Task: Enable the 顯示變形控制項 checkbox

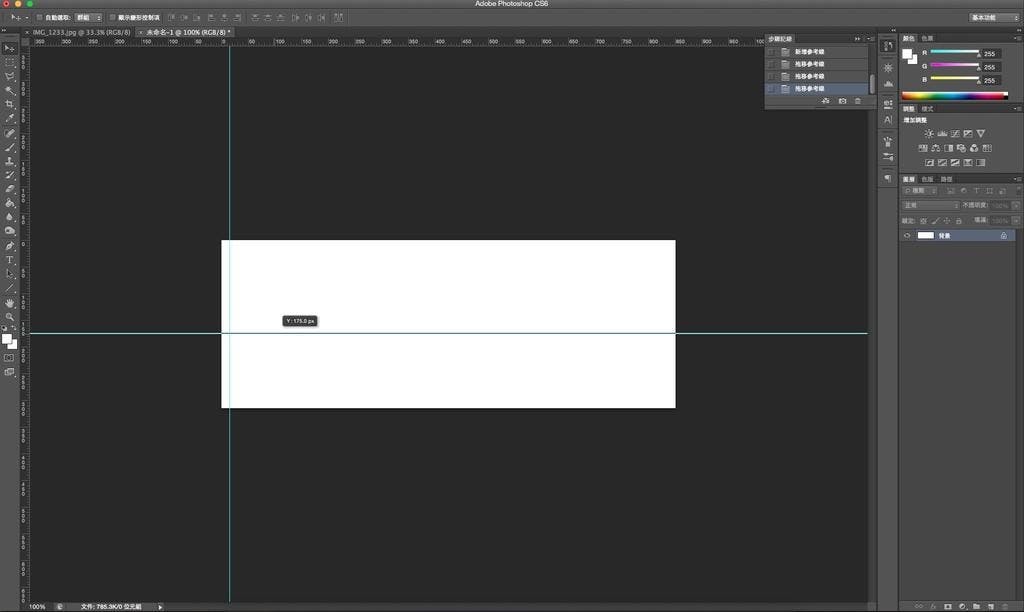Action: [112, 17]
